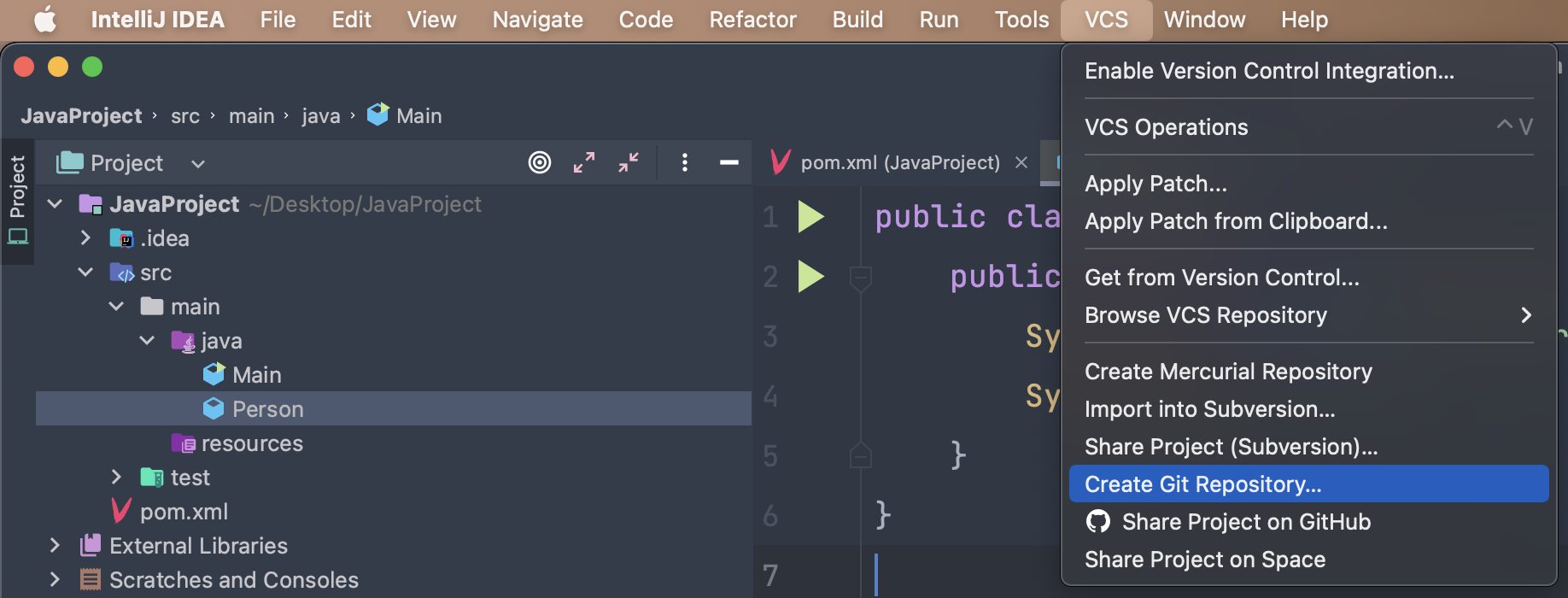The width and height of the screenshot is (1568, 598).
Task: Click the GitHub icon beside Share Project
Action: (1097, 521)
